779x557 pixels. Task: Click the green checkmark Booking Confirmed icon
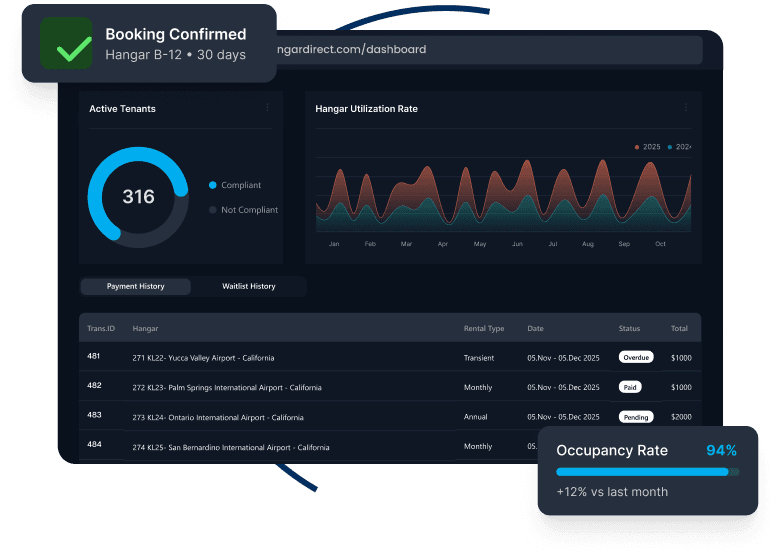66,43
